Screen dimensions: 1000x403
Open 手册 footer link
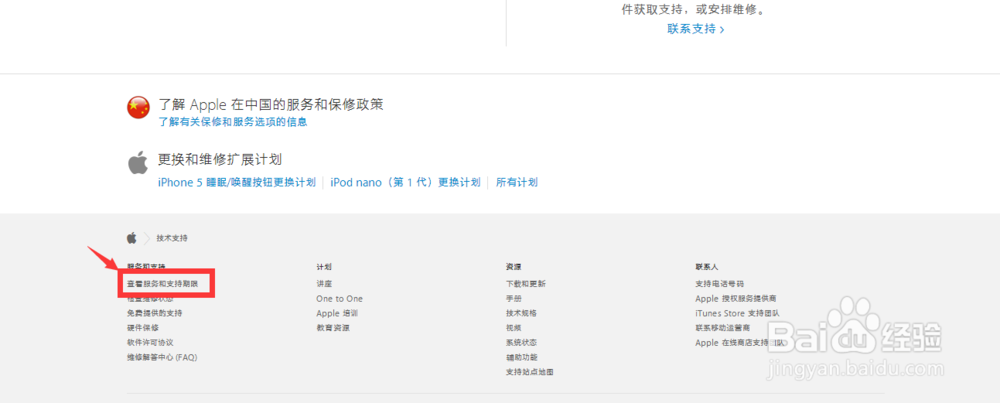point(513,298)
